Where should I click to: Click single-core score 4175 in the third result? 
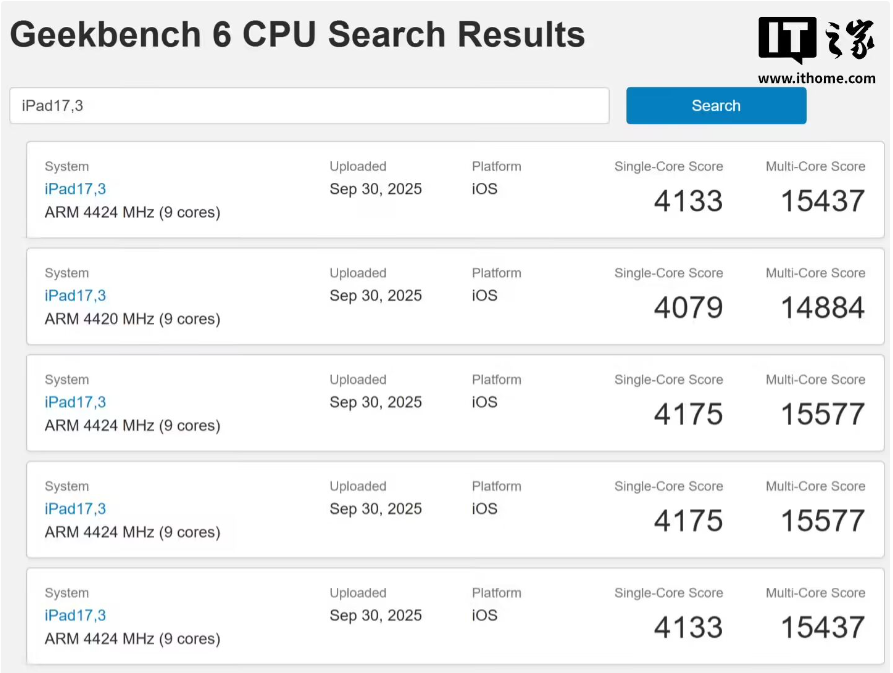point(688,414)
